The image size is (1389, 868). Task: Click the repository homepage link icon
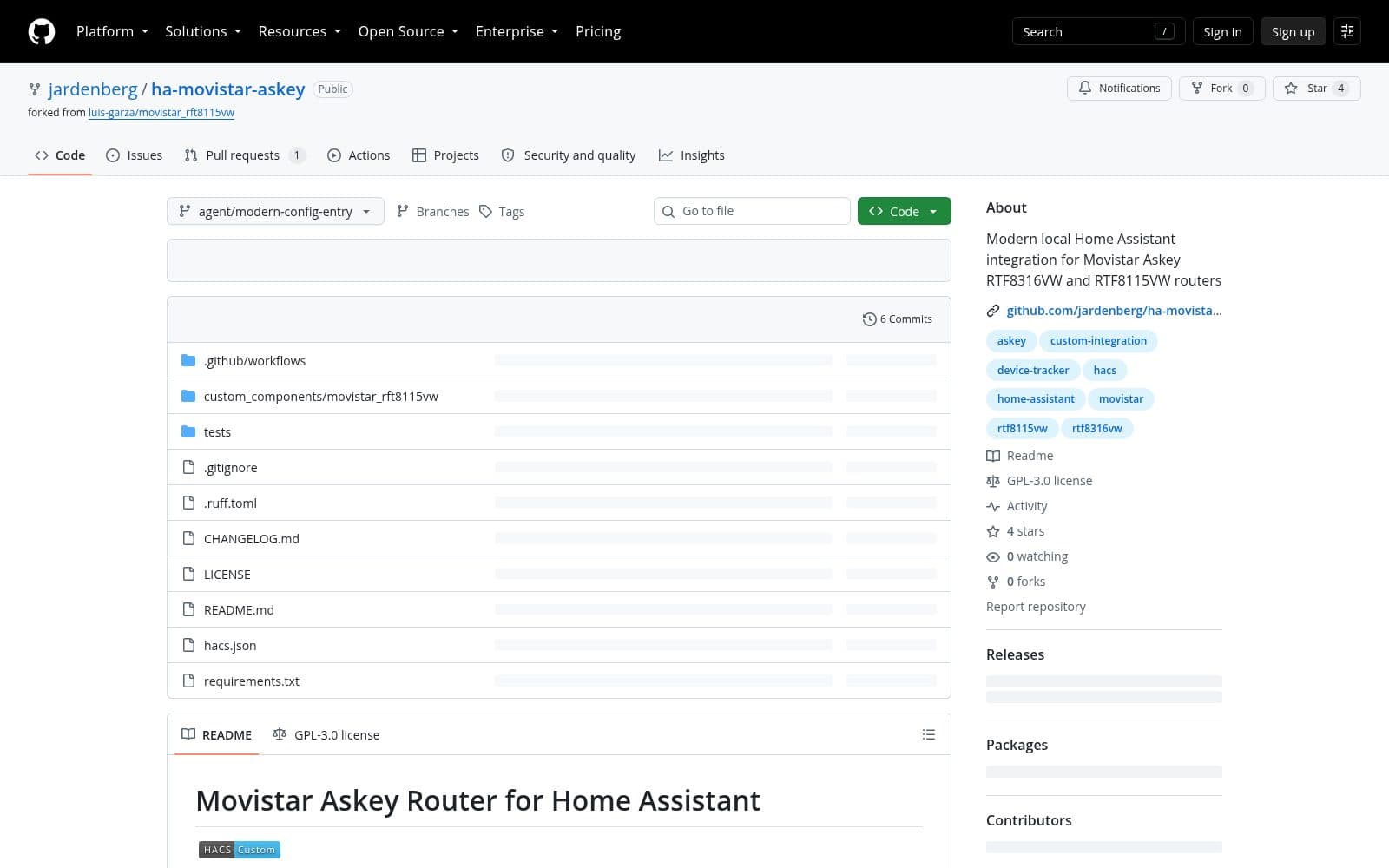tap(993, 311)
